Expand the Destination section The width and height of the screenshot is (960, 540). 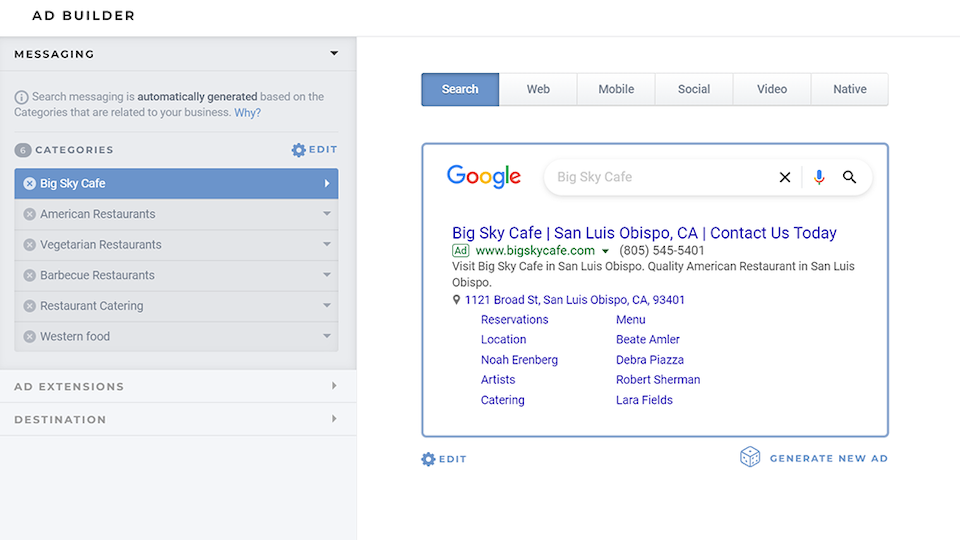(334, 419)
